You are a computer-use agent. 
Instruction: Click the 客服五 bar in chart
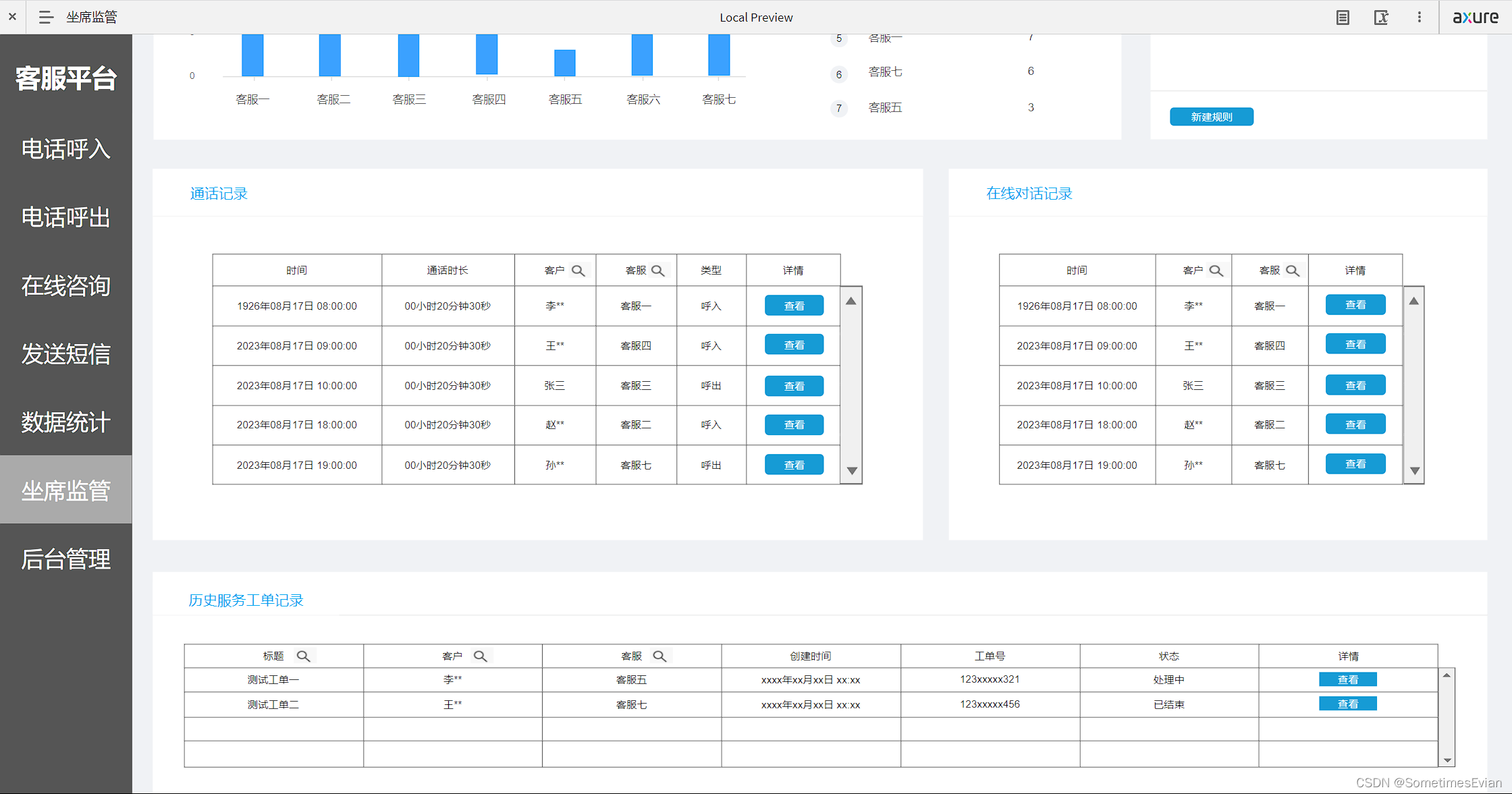pyautogui.click(x=564, y=63)
